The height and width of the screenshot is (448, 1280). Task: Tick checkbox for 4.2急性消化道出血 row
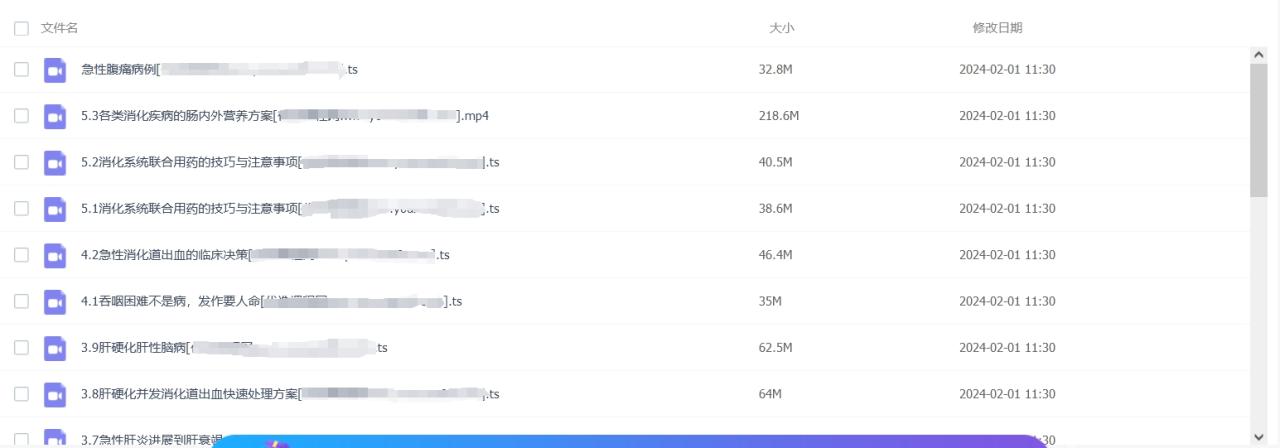(x=21, y=255)
